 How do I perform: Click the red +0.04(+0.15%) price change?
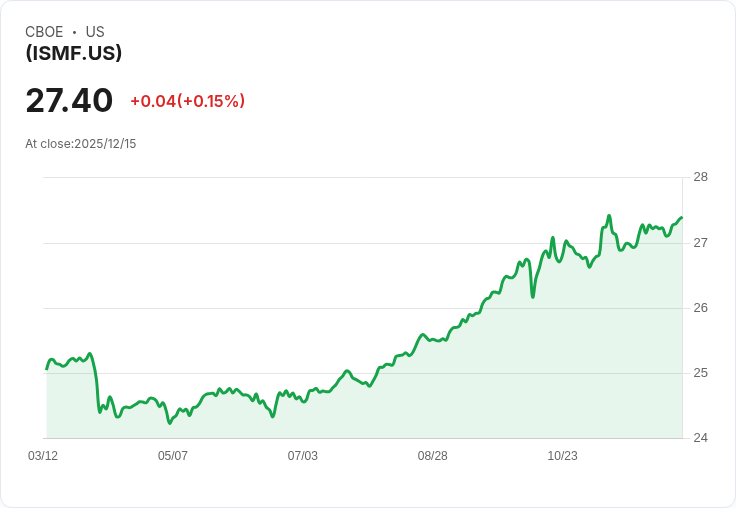point(187,101)
